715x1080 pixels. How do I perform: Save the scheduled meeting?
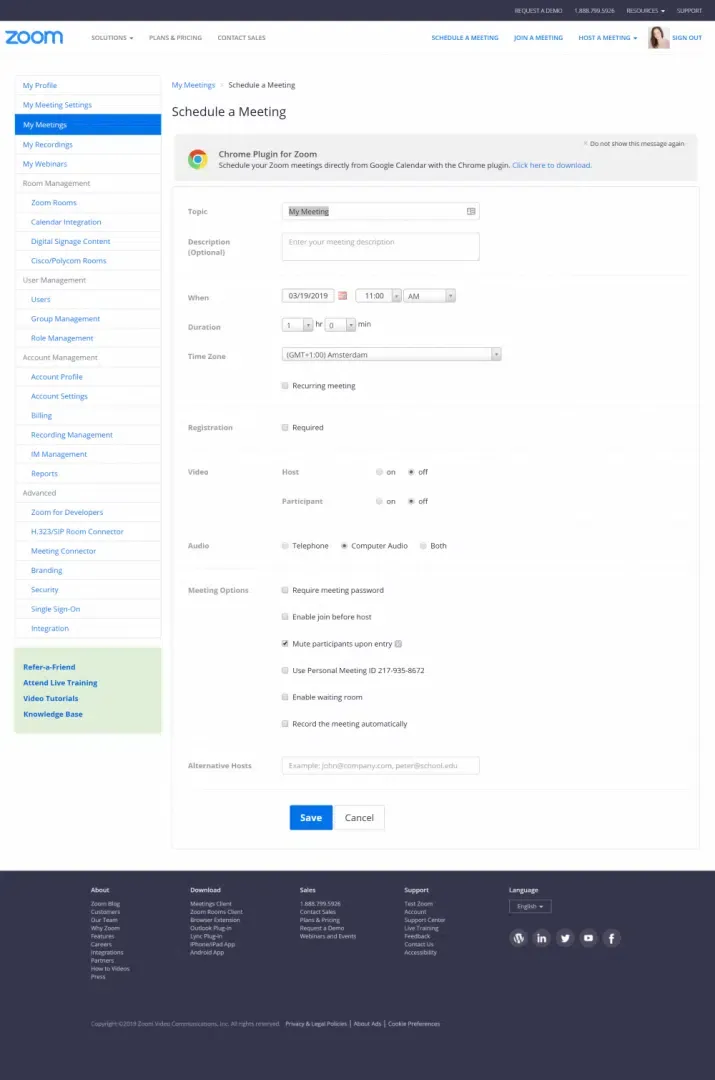(311, 817)
